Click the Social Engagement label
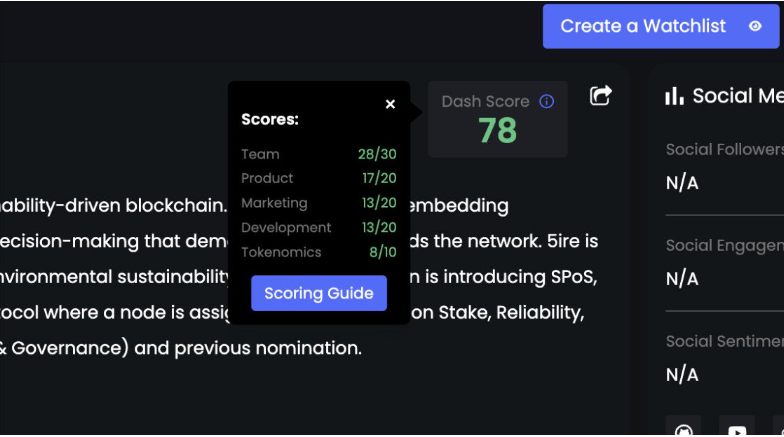 point(725,246)
